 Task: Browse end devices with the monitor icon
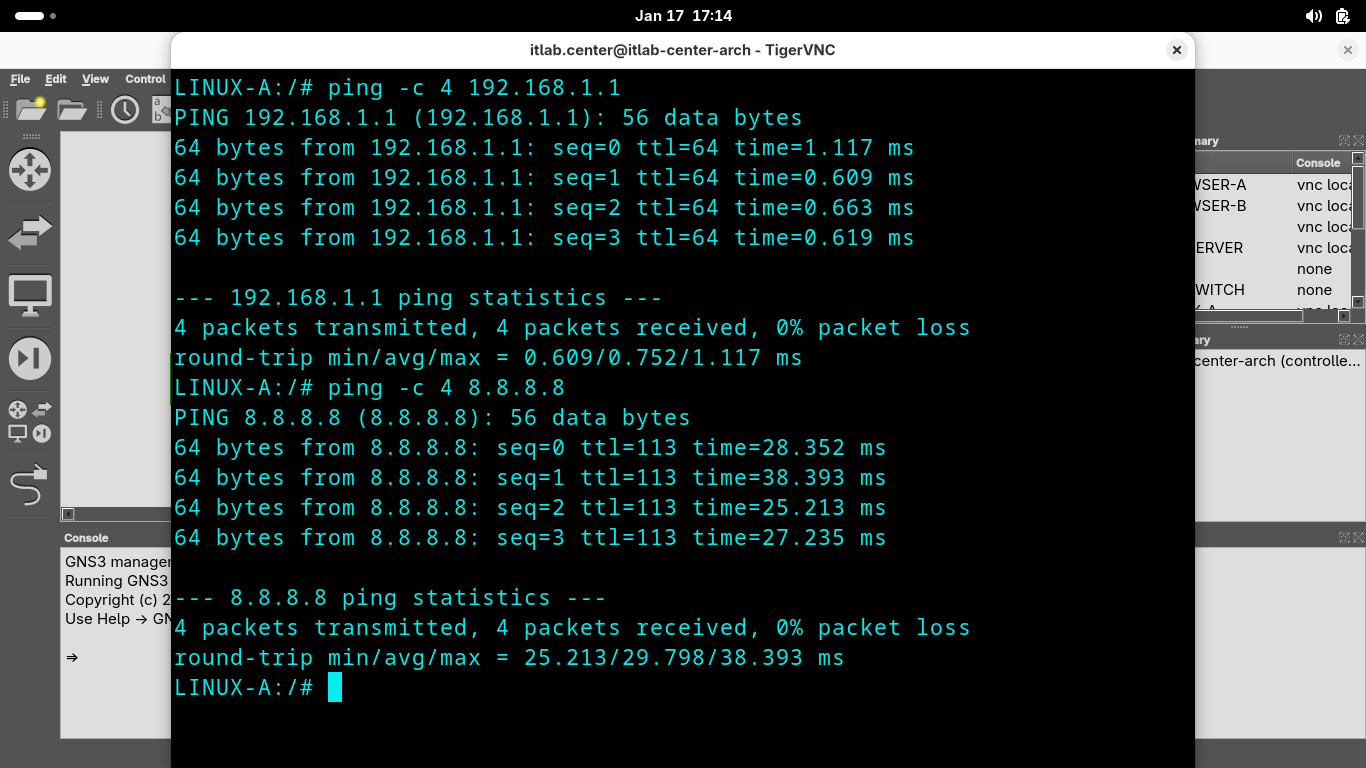pos(29,296)
